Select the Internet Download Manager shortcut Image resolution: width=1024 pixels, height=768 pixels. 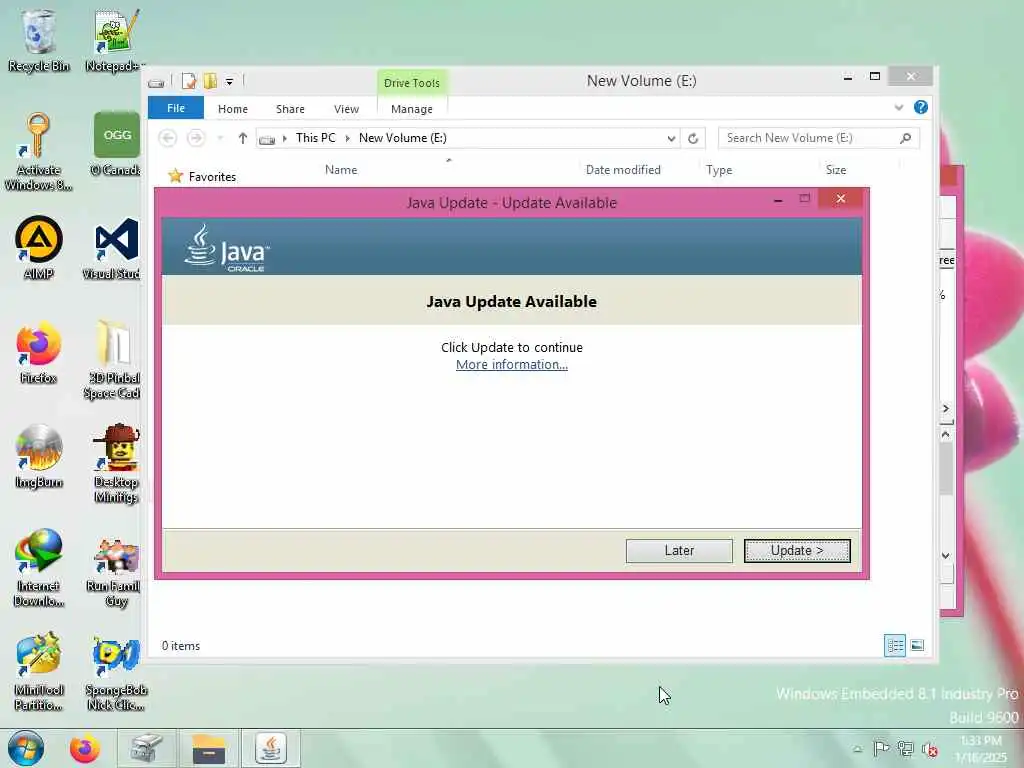pos(39,568)
